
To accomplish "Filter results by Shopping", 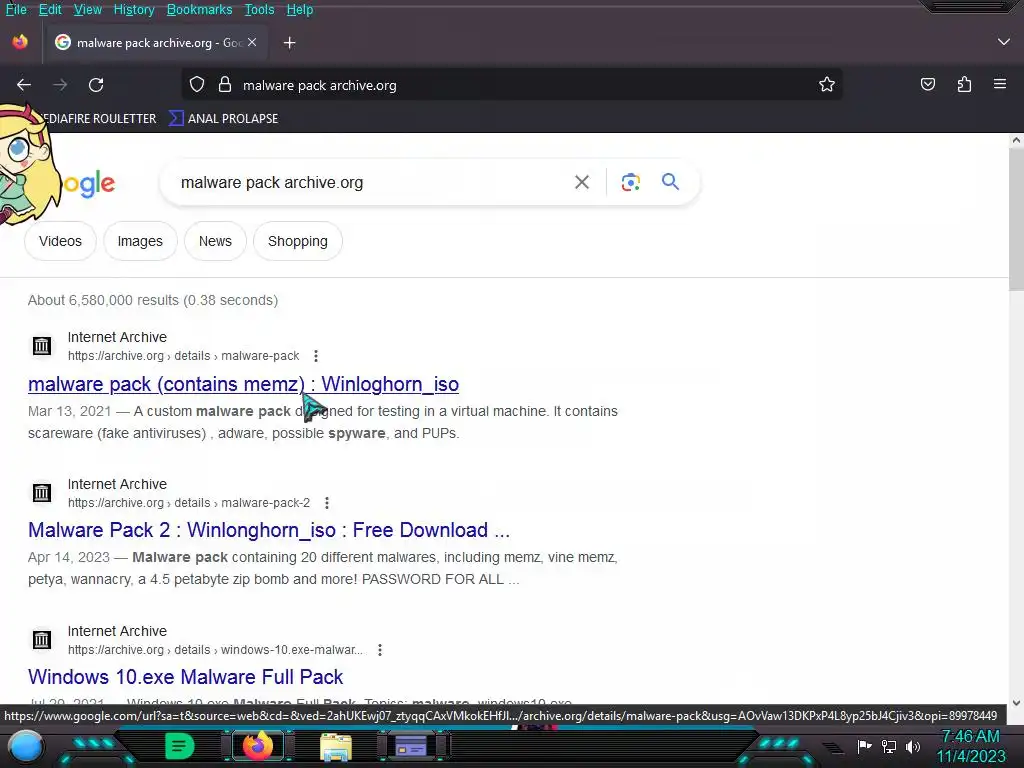I will tap(298, 241).
